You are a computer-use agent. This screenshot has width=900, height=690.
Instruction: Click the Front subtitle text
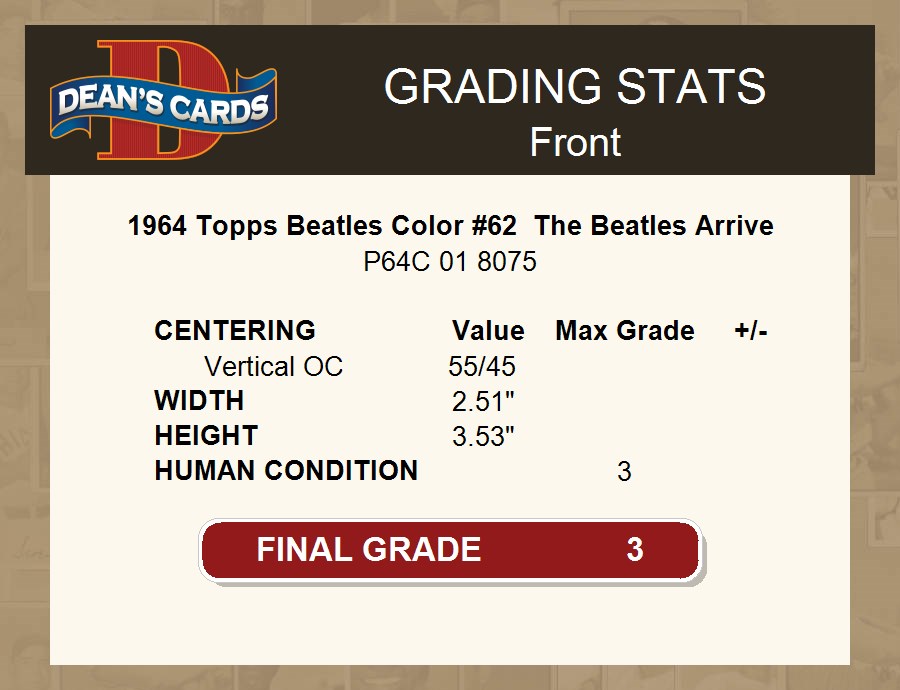click(x=575, y=142)
